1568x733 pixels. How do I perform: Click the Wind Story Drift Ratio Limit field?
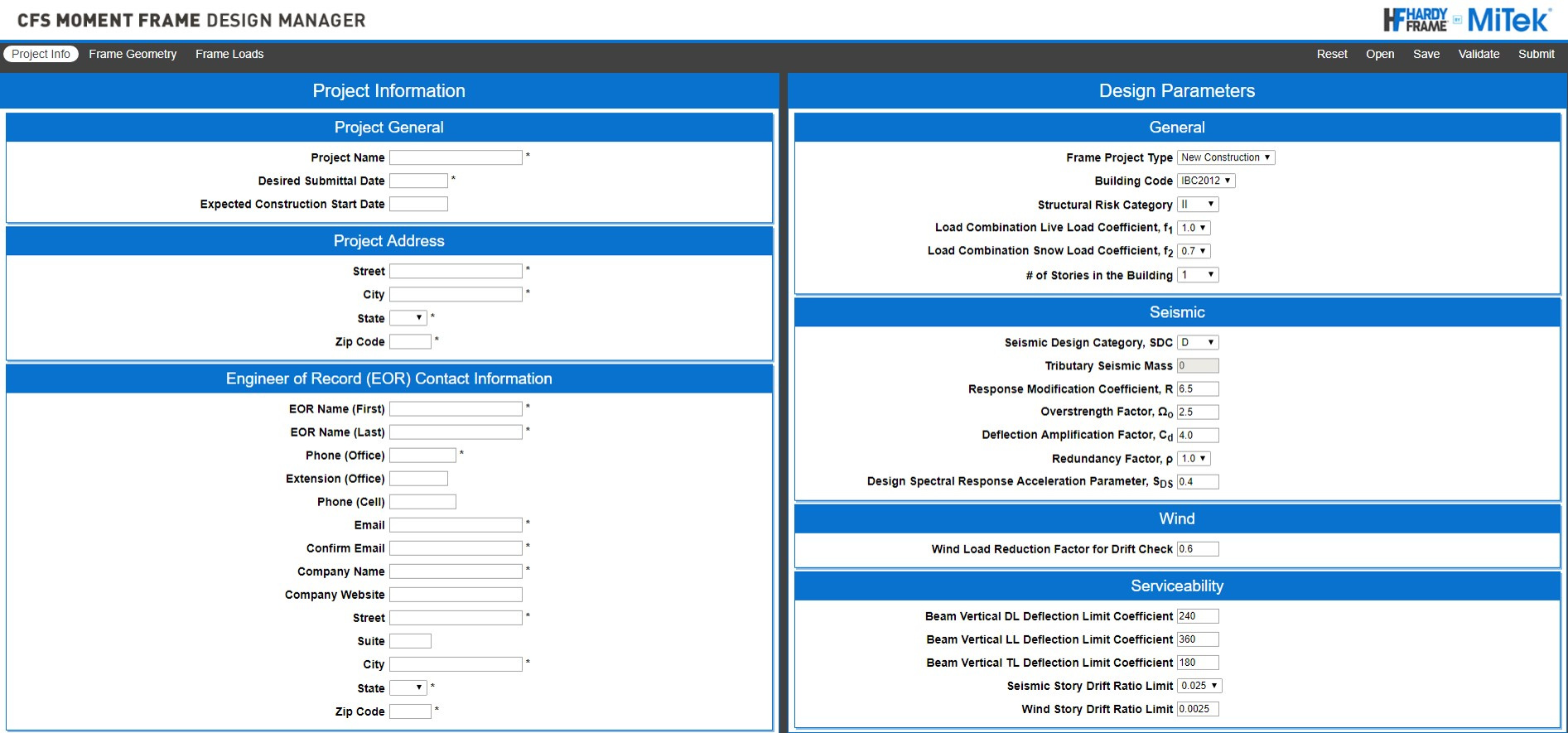[x=1198, y=708]
